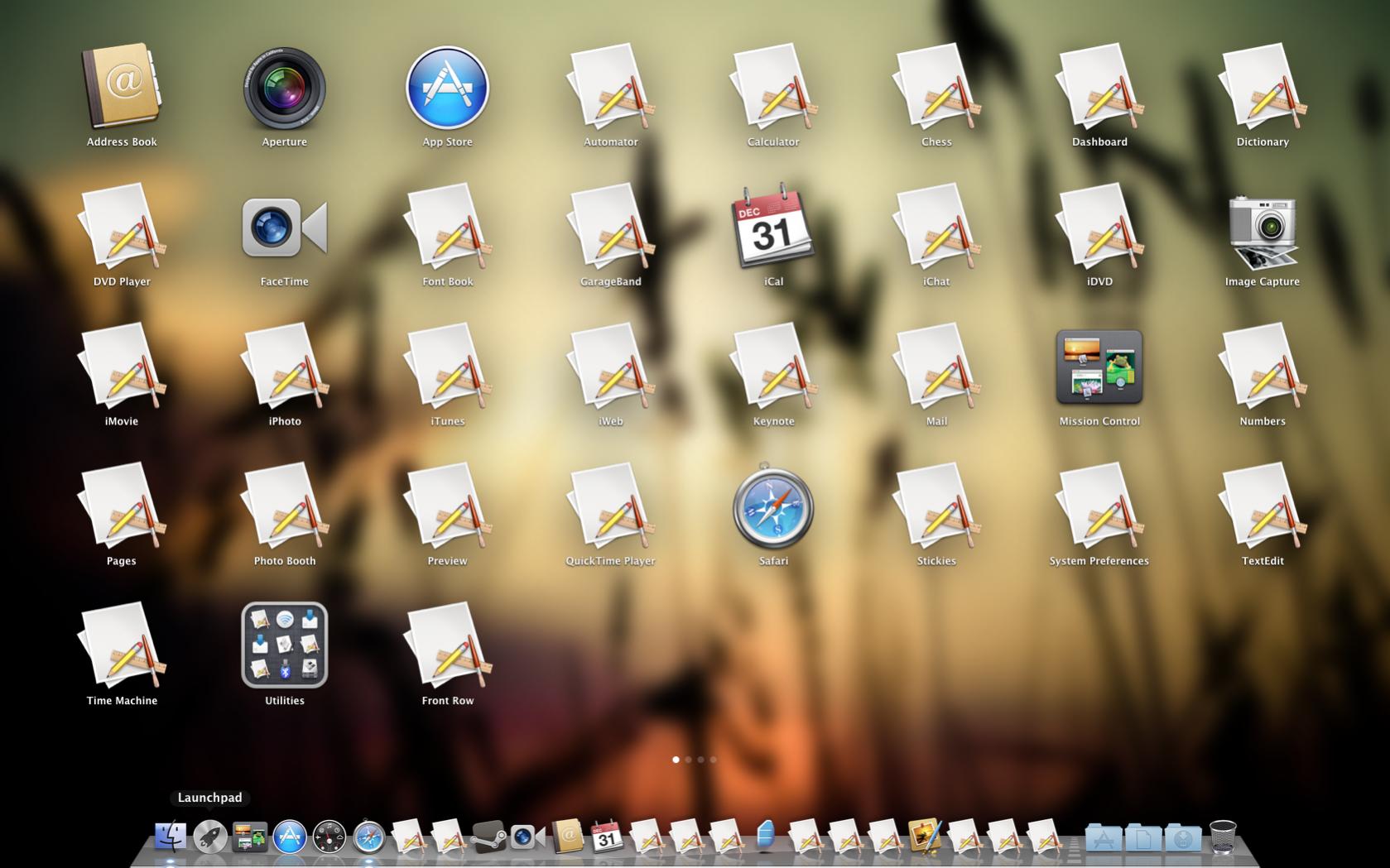1390x868 pixels.
Task: Open the iDVD app
Action: (x=1099, y=227)
